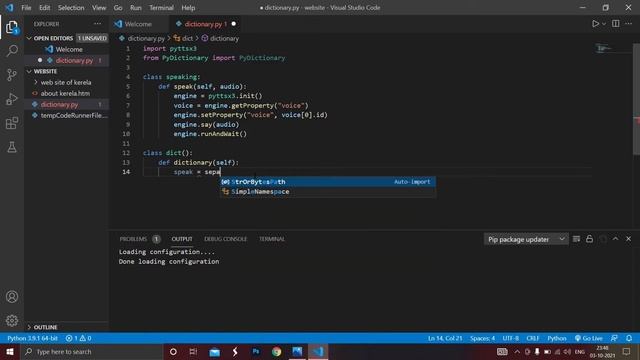The height and width of the screenshot is (360, 640).
Task: Open feedback icon in status bar
Action: pos(614,338)
